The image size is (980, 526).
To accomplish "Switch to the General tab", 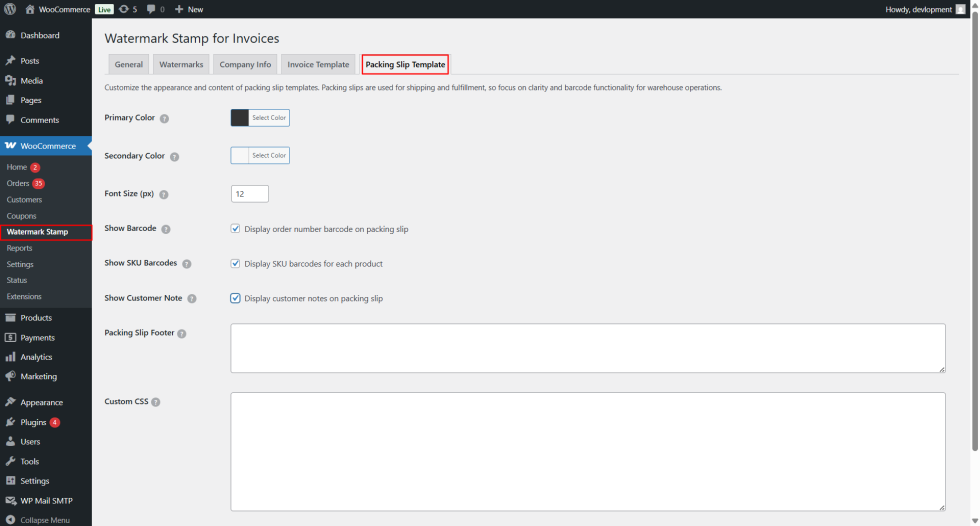I will [129, 64].
